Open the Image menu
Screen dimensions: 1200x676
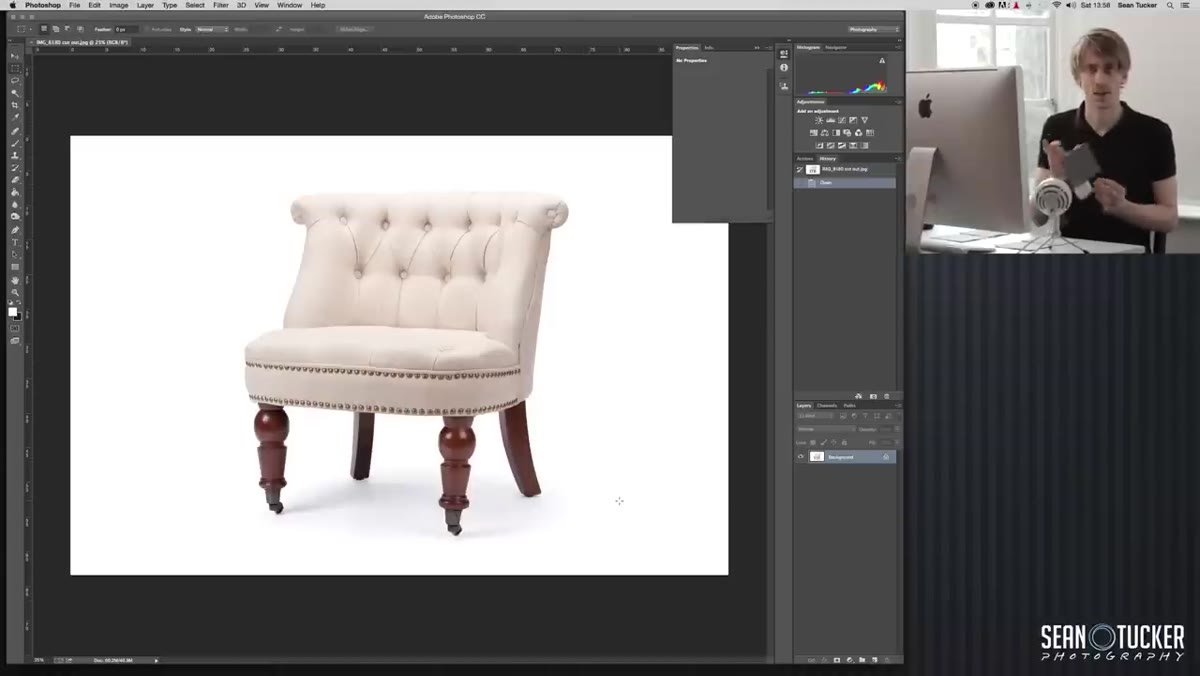coord(118,5)
